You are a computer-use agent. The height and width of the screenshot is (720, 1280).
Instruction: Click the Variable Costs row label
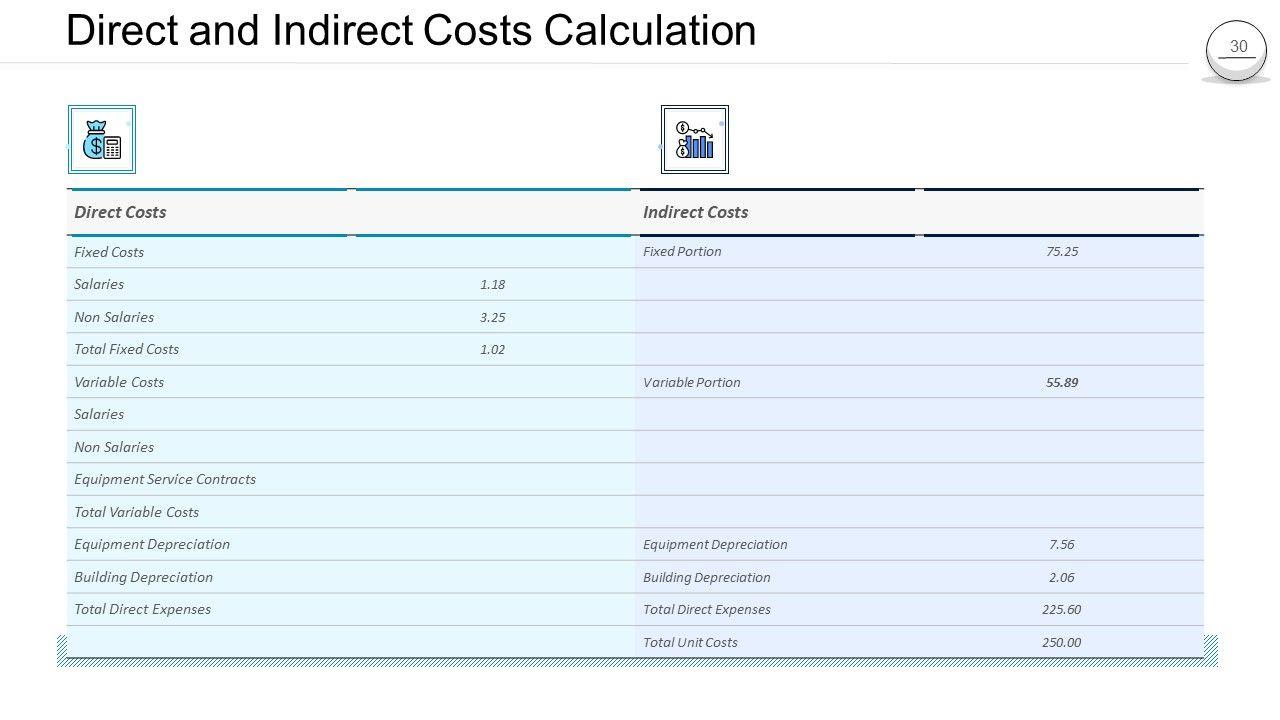(x=119, y=382)
